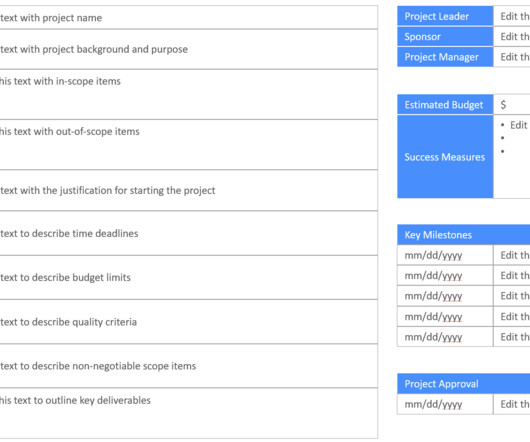Click the Key Milestones table header

[464, 235]
